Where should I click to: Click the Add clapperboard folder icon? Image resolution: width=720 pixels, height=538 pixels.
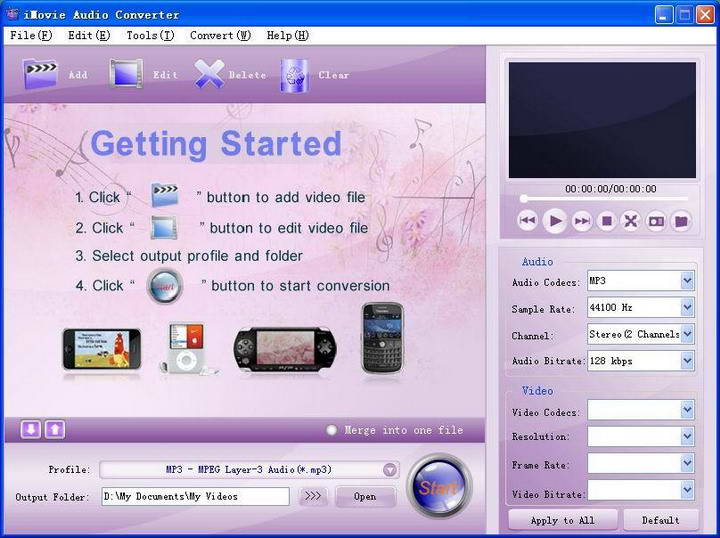click(40, 73)
